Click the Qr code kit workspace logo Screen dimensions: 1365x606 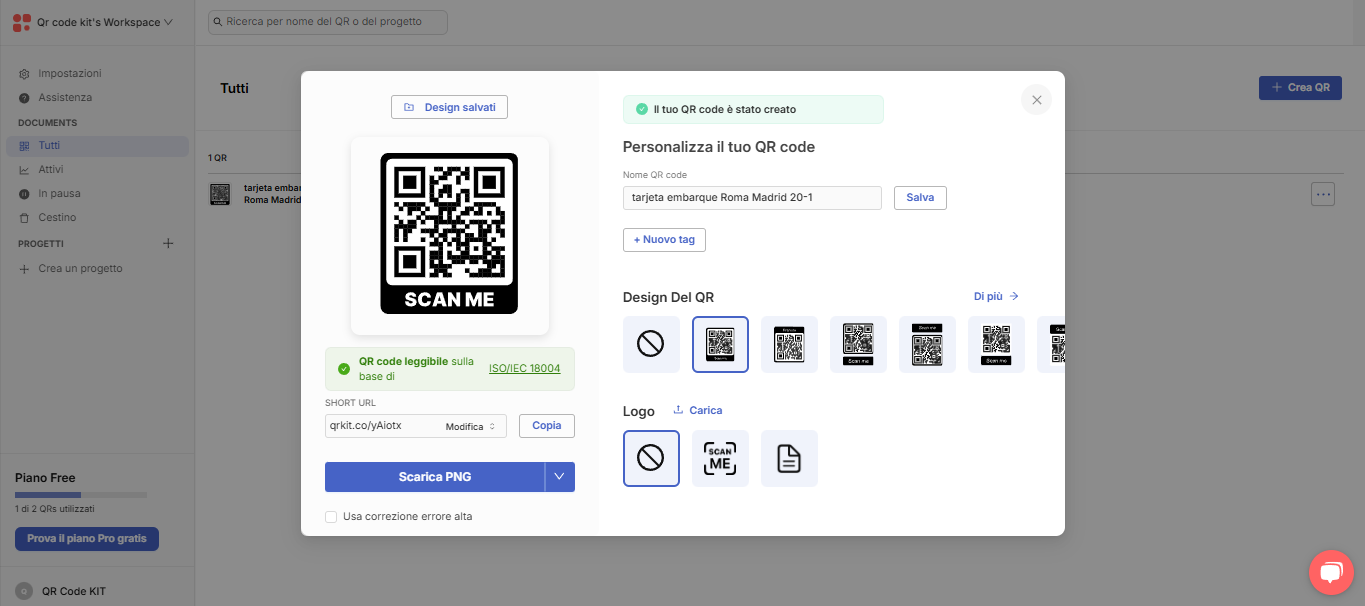coord(22,22)
